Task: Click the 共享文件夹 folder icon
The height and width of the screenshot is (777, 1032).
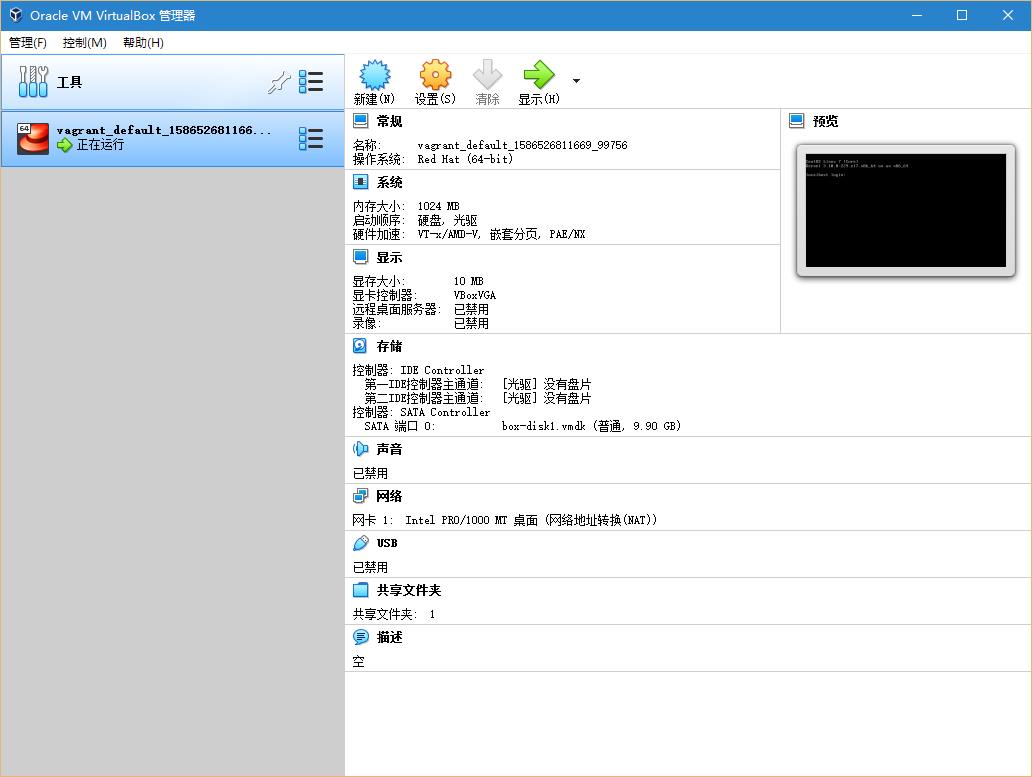Action: click(x=361, y=589)
